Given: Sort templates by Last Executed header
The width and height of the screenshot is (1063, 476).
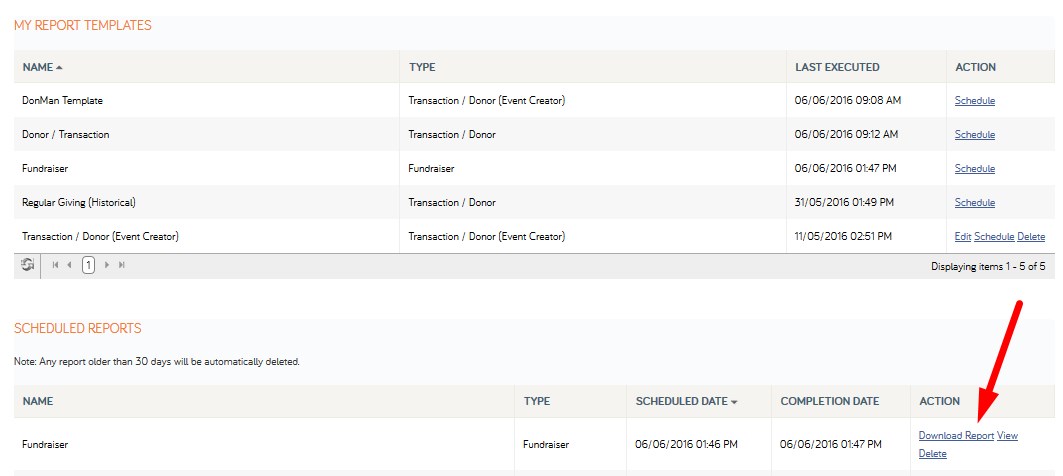Looking at the screenshot, I should pos(837,67).
